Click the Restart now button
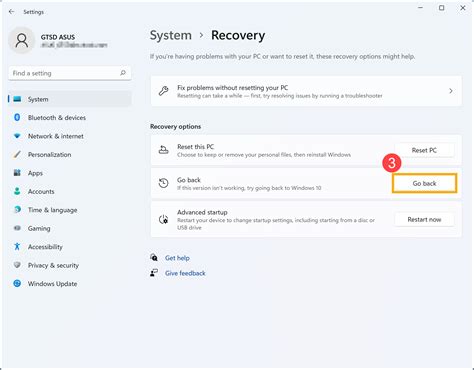This screenshot has height=370, width=474. coord(424,219)
